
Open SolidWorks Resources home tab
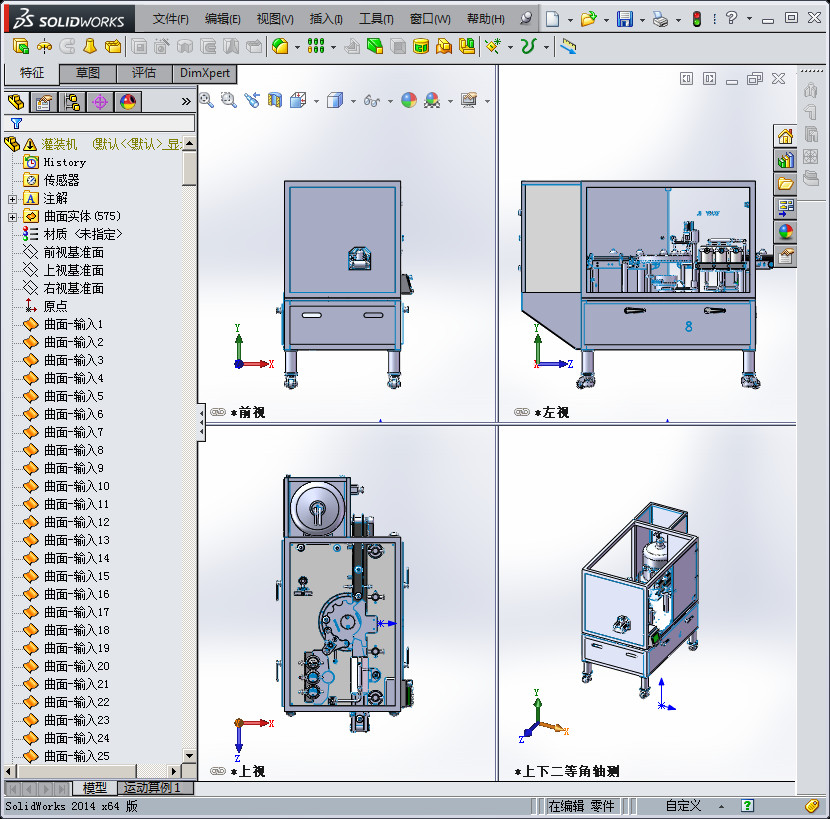pos(785,137)
